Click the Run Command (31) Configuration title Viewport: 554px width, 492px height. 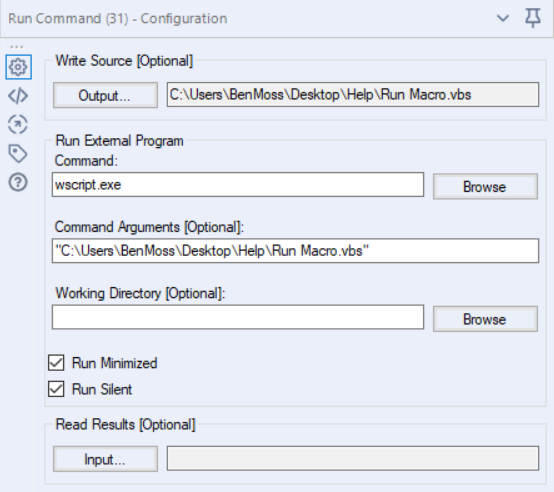point(118,18)
